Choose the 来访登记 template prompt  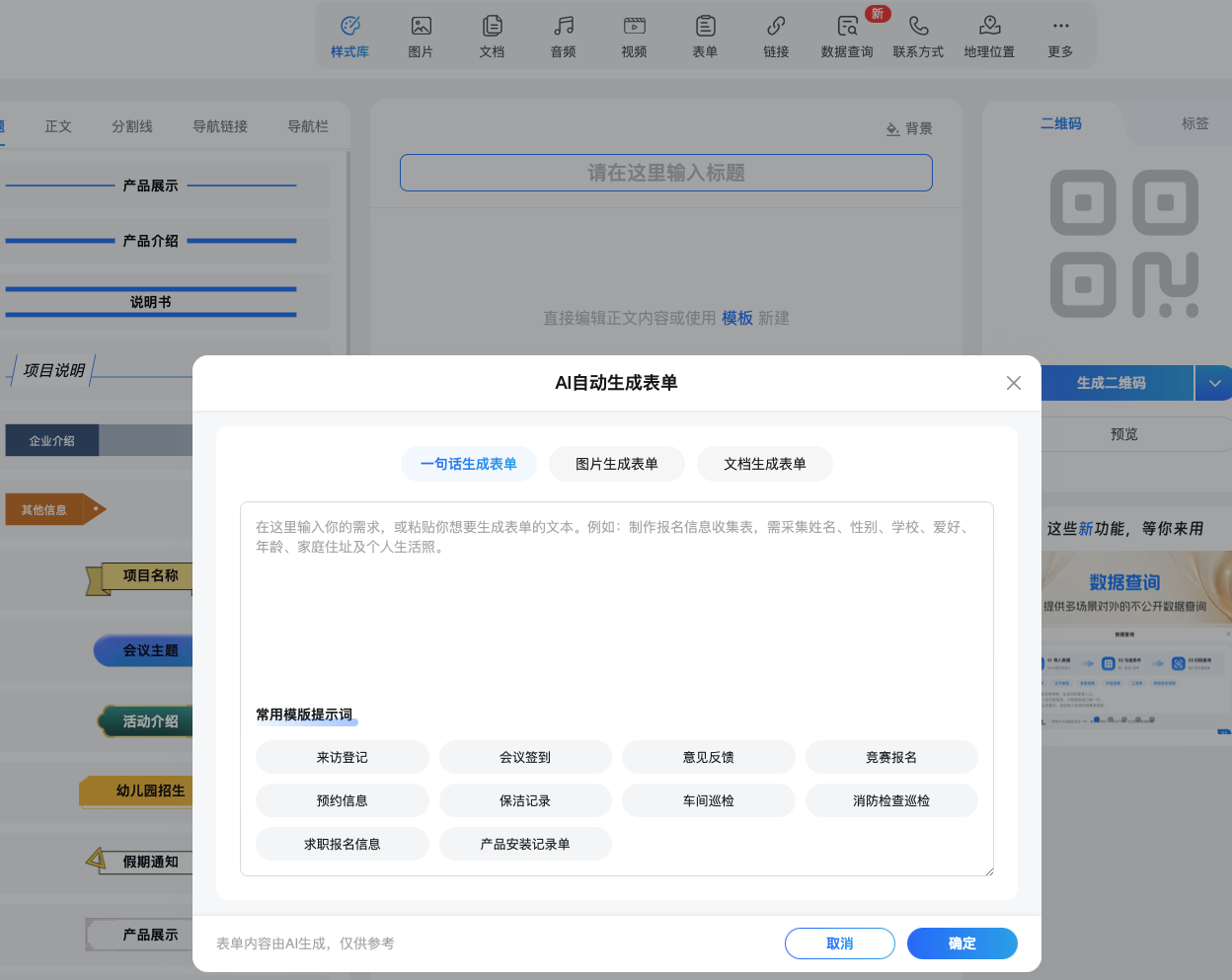[343, 757]
